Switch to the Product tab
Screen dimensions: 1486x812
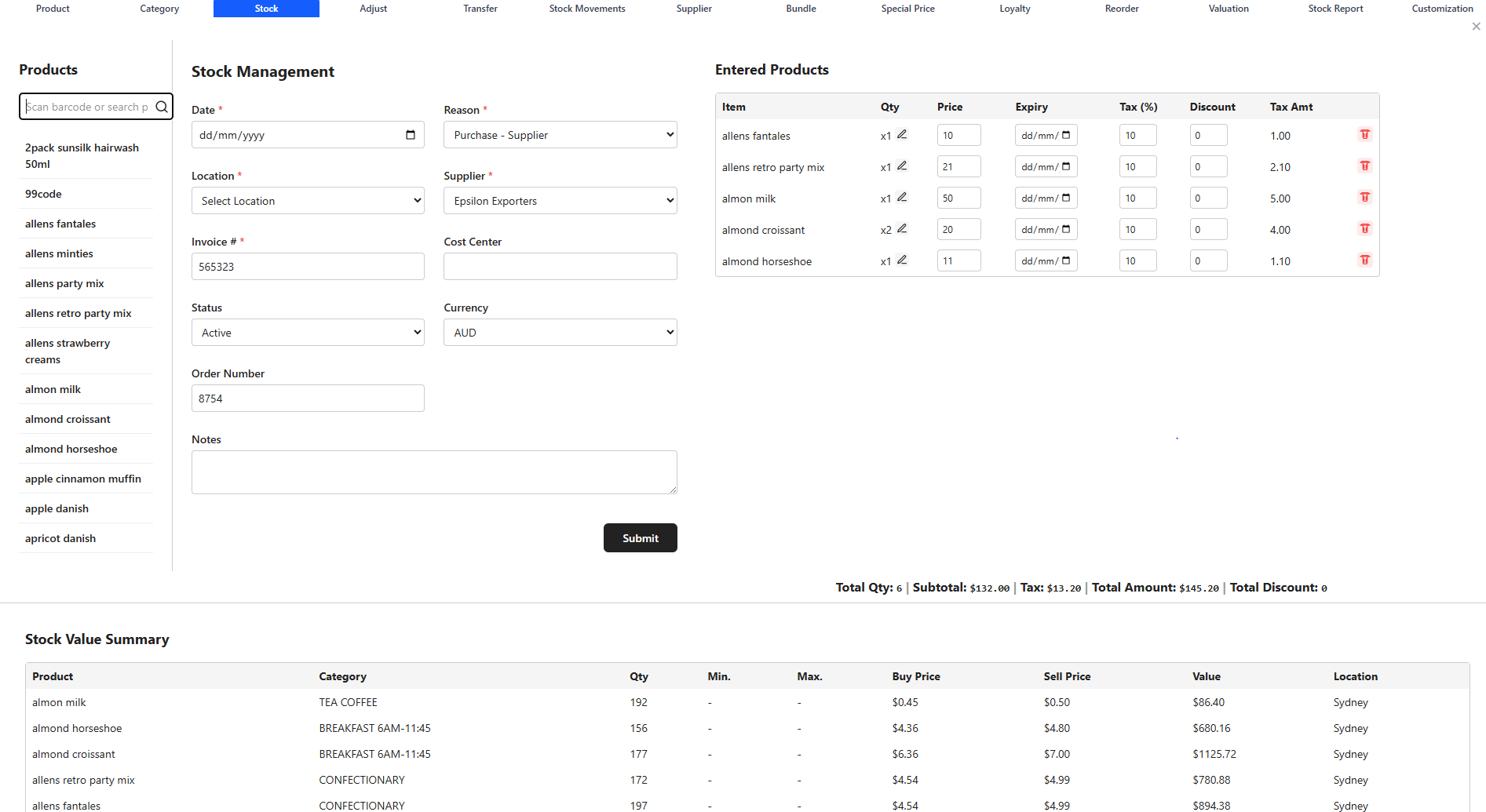pos(53,9)
